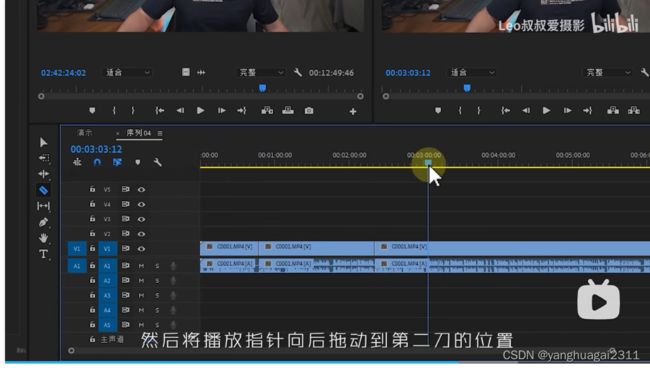Mark In in Source monitor
This screenshot has width=650, height=368.
click(114, 111)
